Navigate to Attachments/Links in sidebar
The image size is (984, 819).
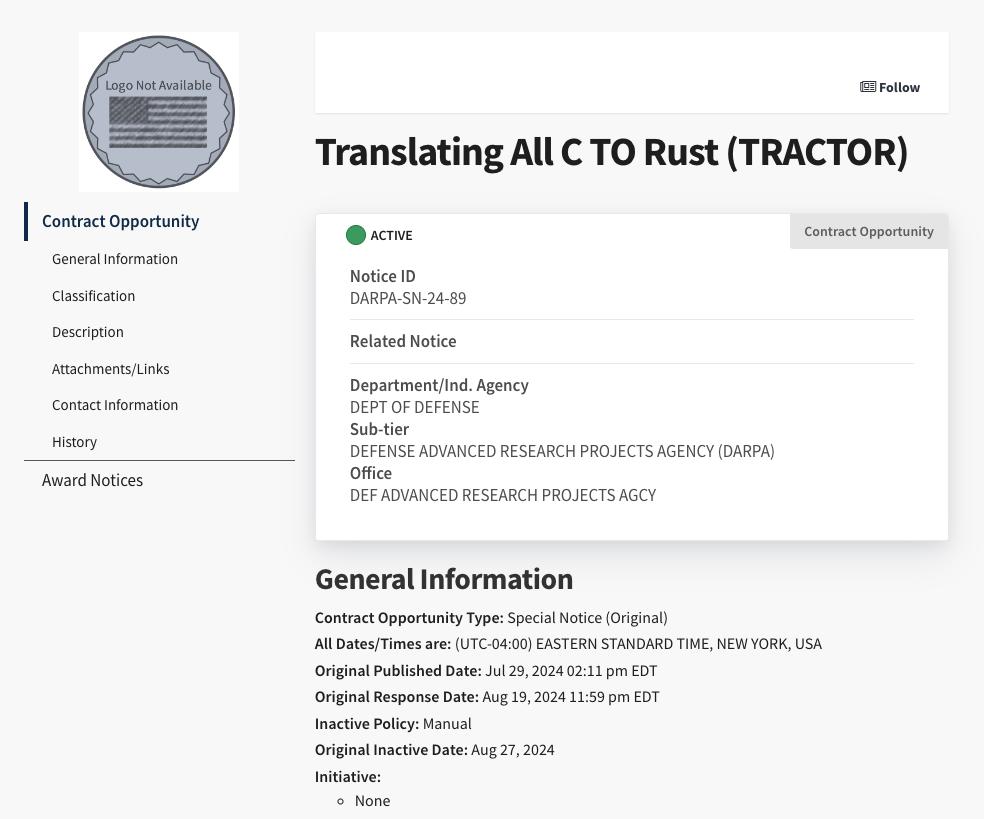110,369
